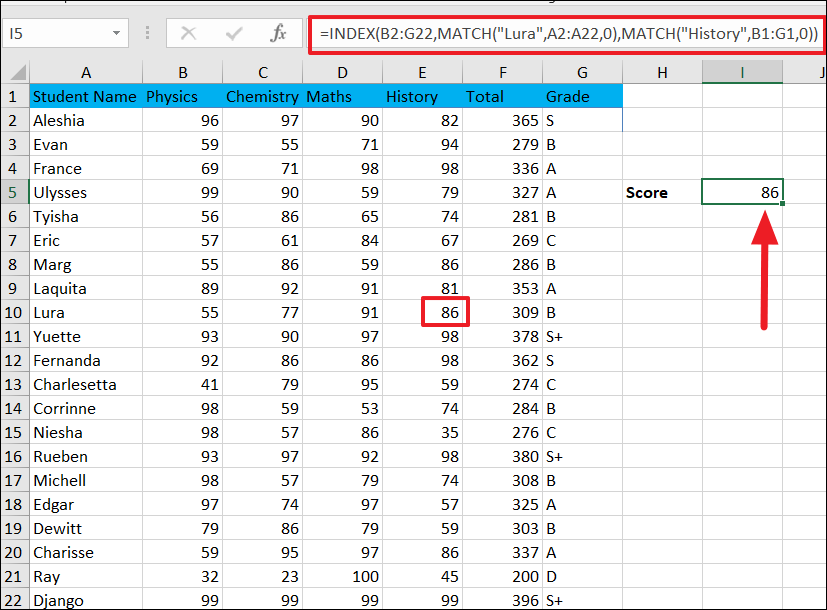Select column header A

pos(86,72)
